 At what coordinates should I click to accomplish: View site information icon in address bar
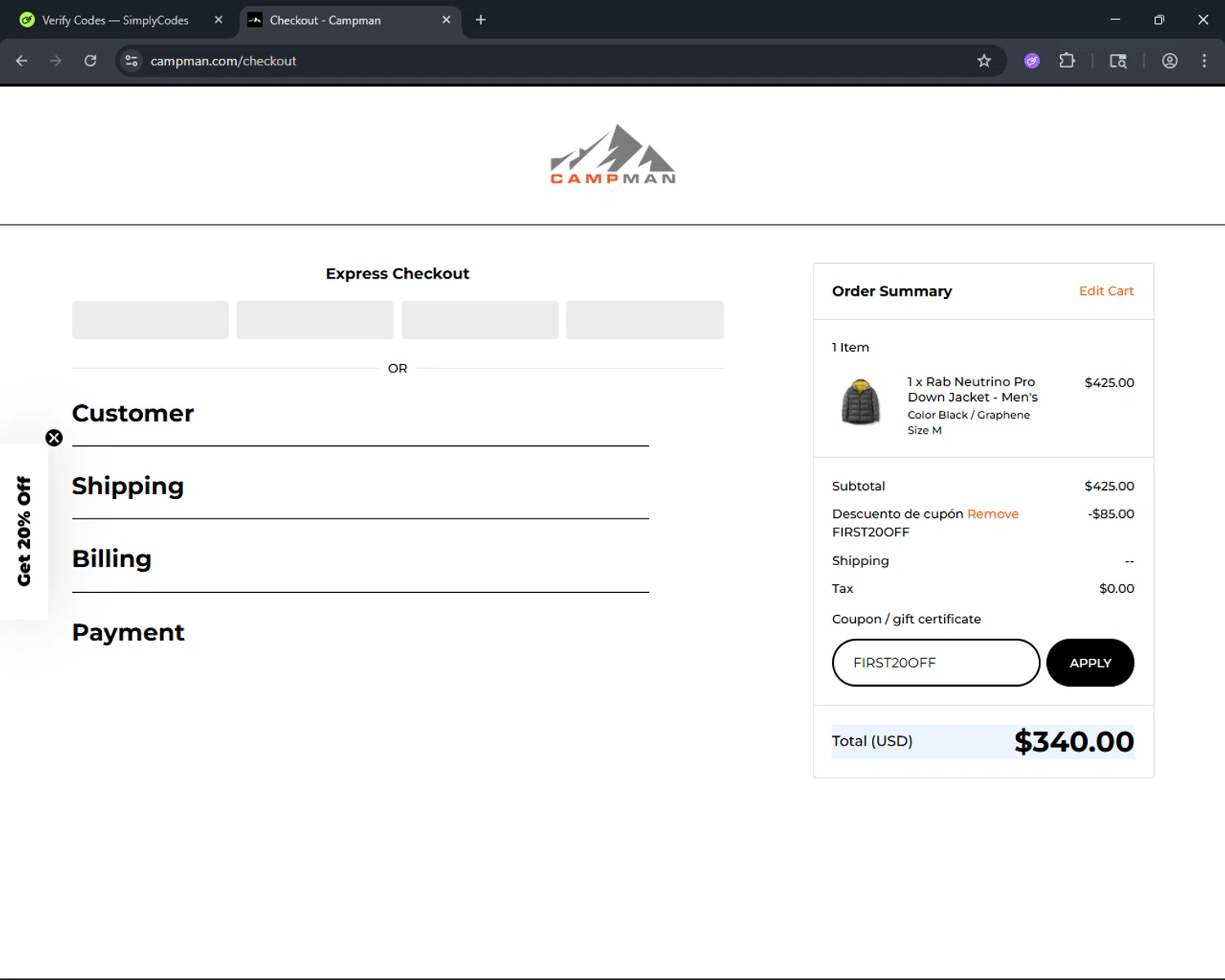[x=131, y=60]
